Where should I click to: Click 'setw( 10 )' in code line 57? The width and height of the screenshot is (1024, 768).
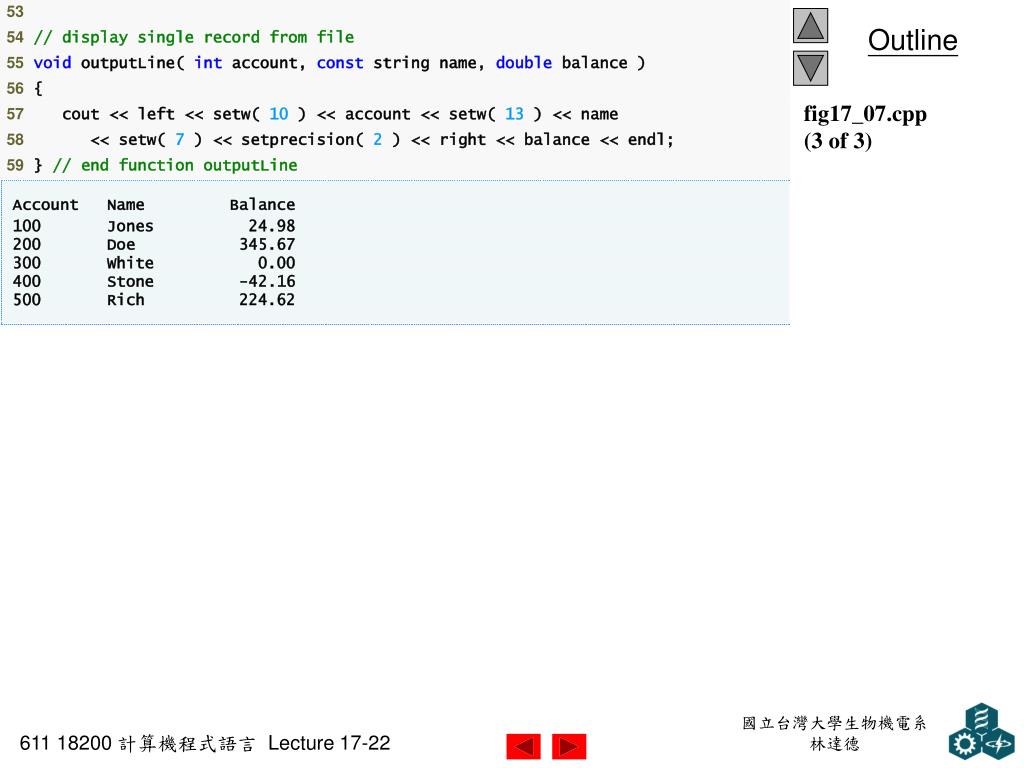coord(259,114)
